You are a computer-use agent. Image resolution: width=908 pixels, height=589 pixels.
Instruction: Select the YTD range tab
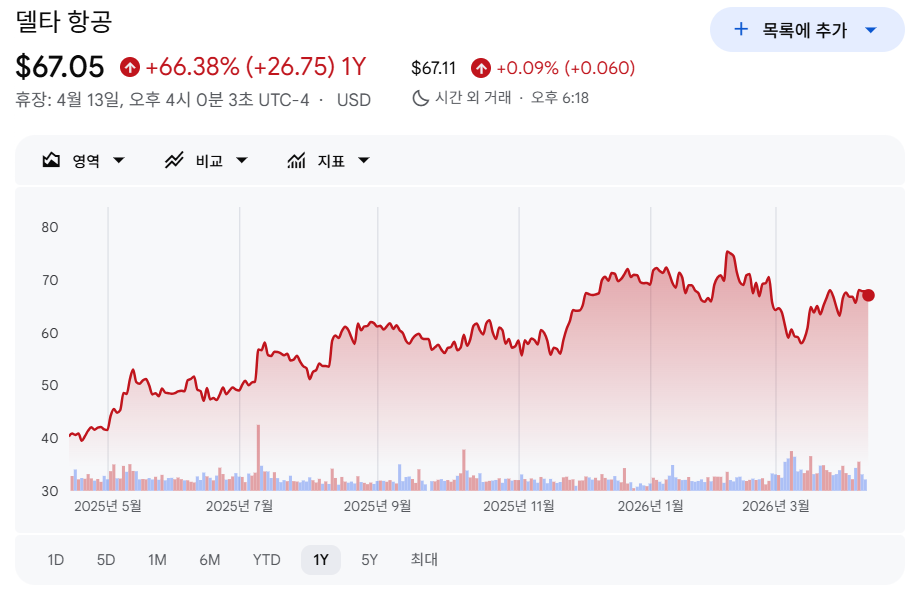tap(265, 560)
